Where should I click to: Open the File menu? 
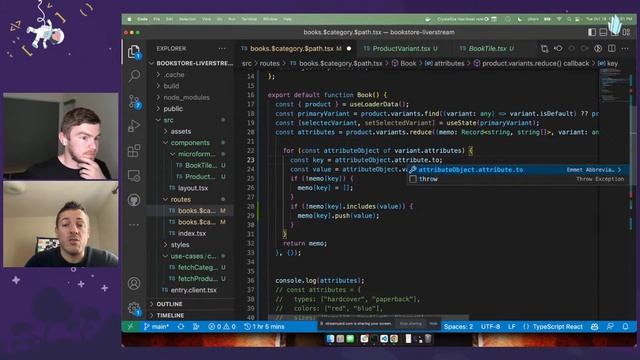(156, 19)
